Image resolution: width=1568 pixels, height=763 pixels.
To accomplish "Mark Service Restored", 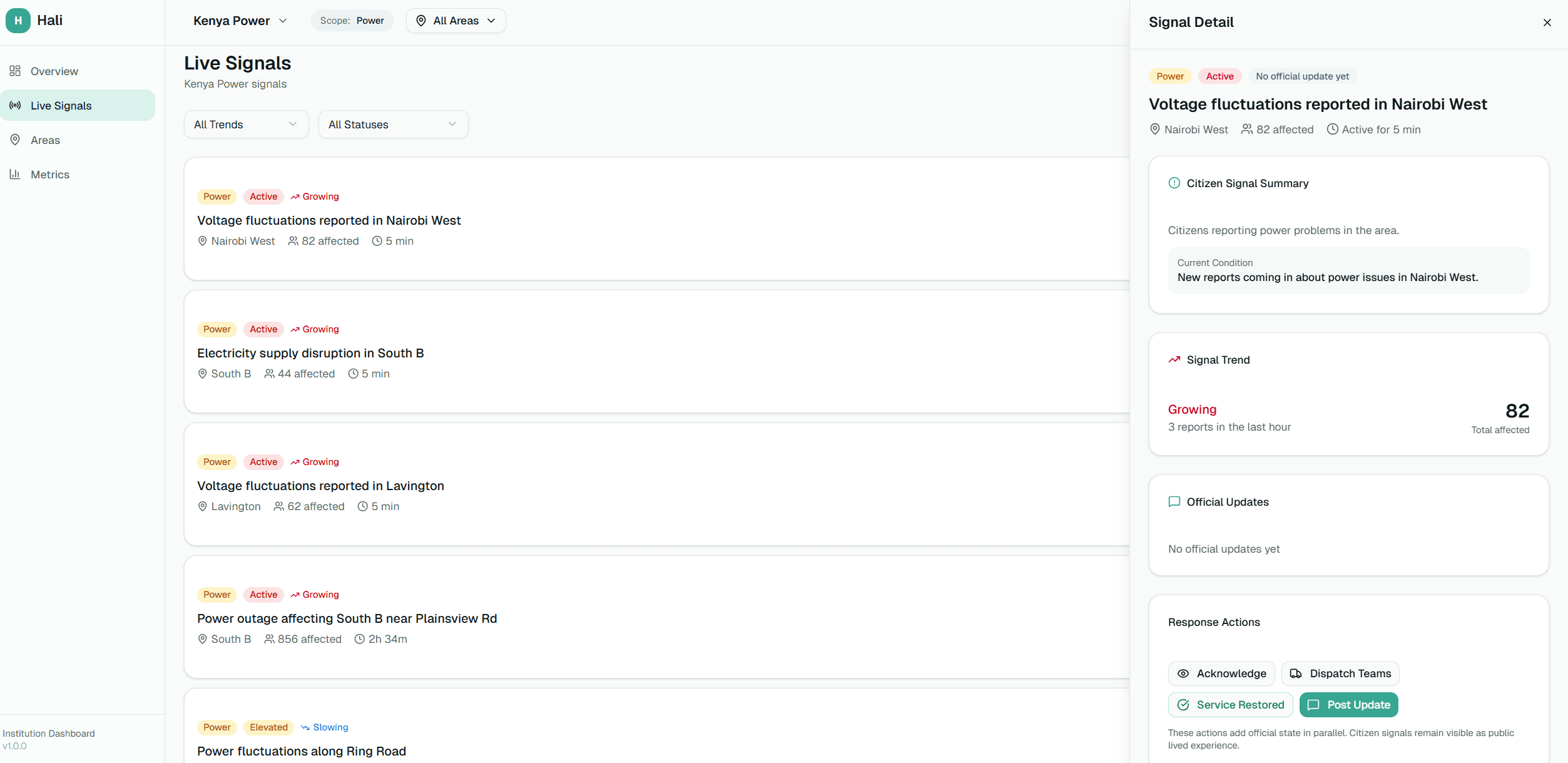I will [x=1230, y=705].
